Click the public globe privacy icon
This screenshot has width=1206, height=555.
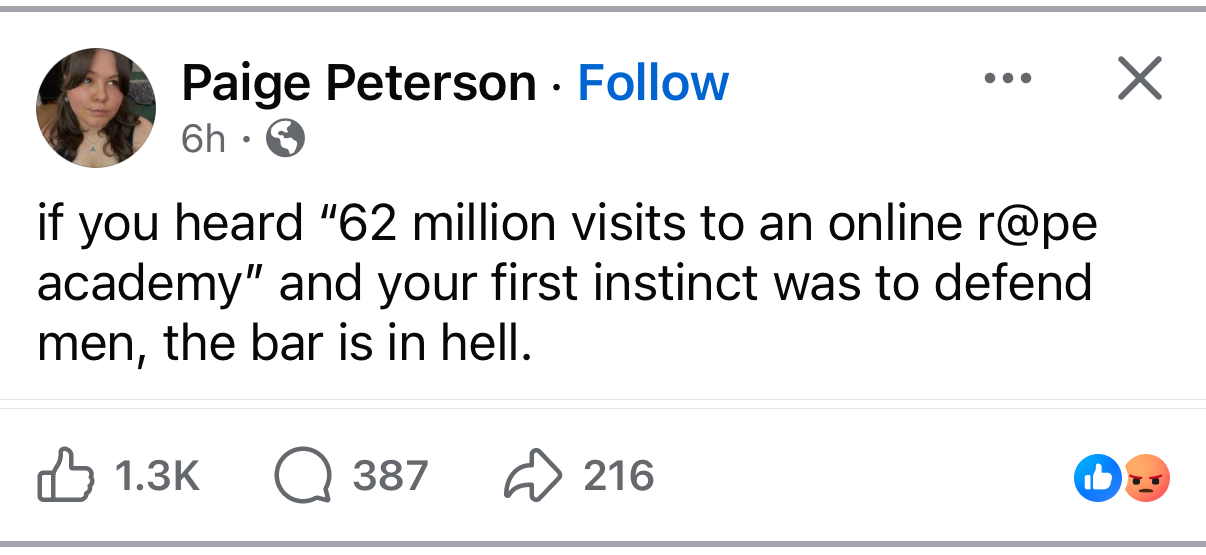(x=285, y=141)
